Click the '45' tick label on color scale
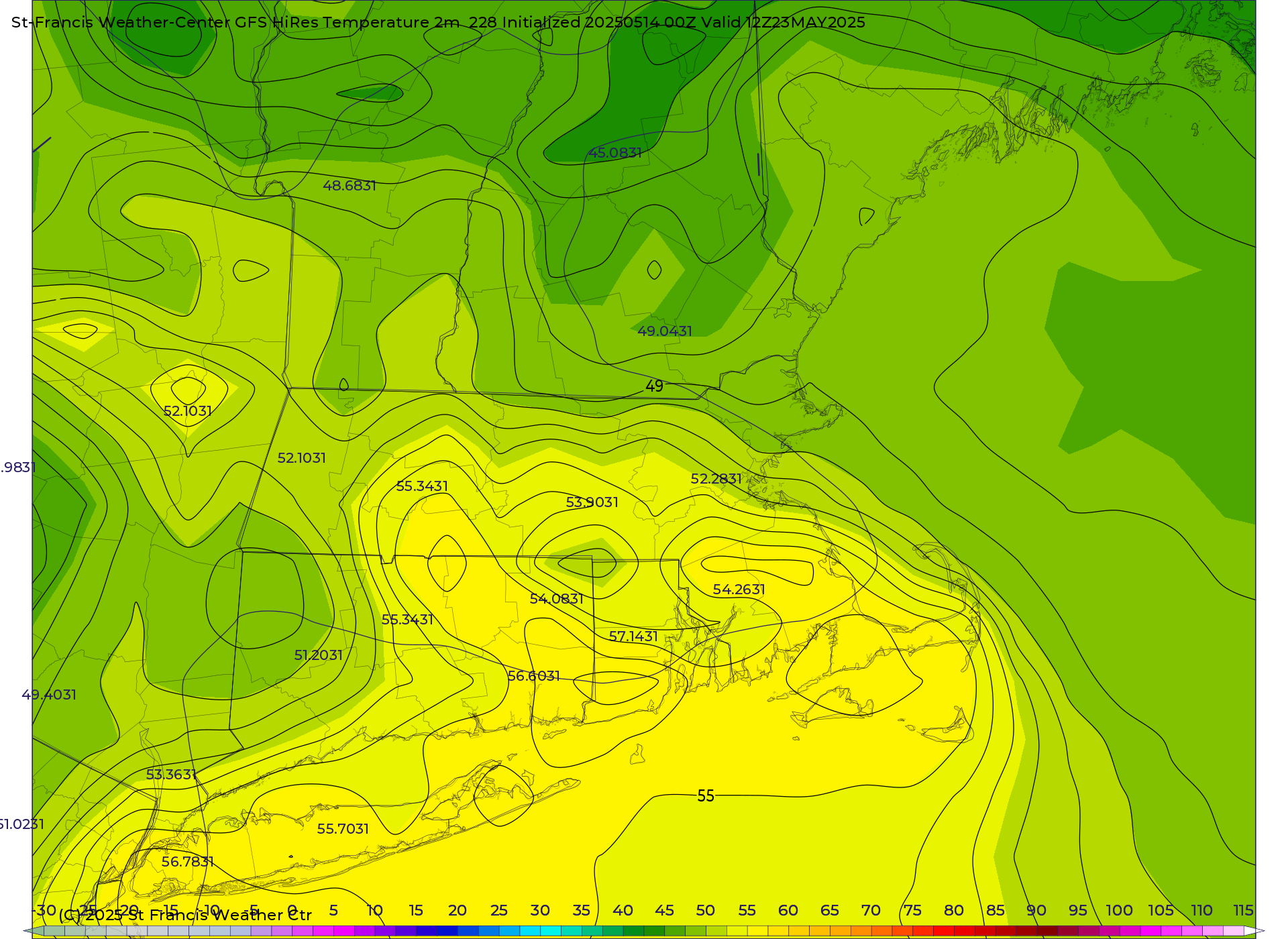Viewport: 1288px width, 939px height. pyautogui.click(x=664, y=911)
